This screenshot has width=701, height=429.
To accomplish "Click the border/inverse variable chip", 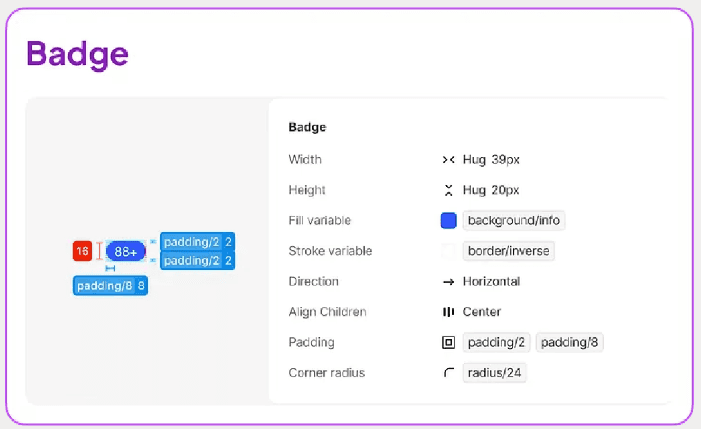I will pyautogui.click(x=508, y=251).
